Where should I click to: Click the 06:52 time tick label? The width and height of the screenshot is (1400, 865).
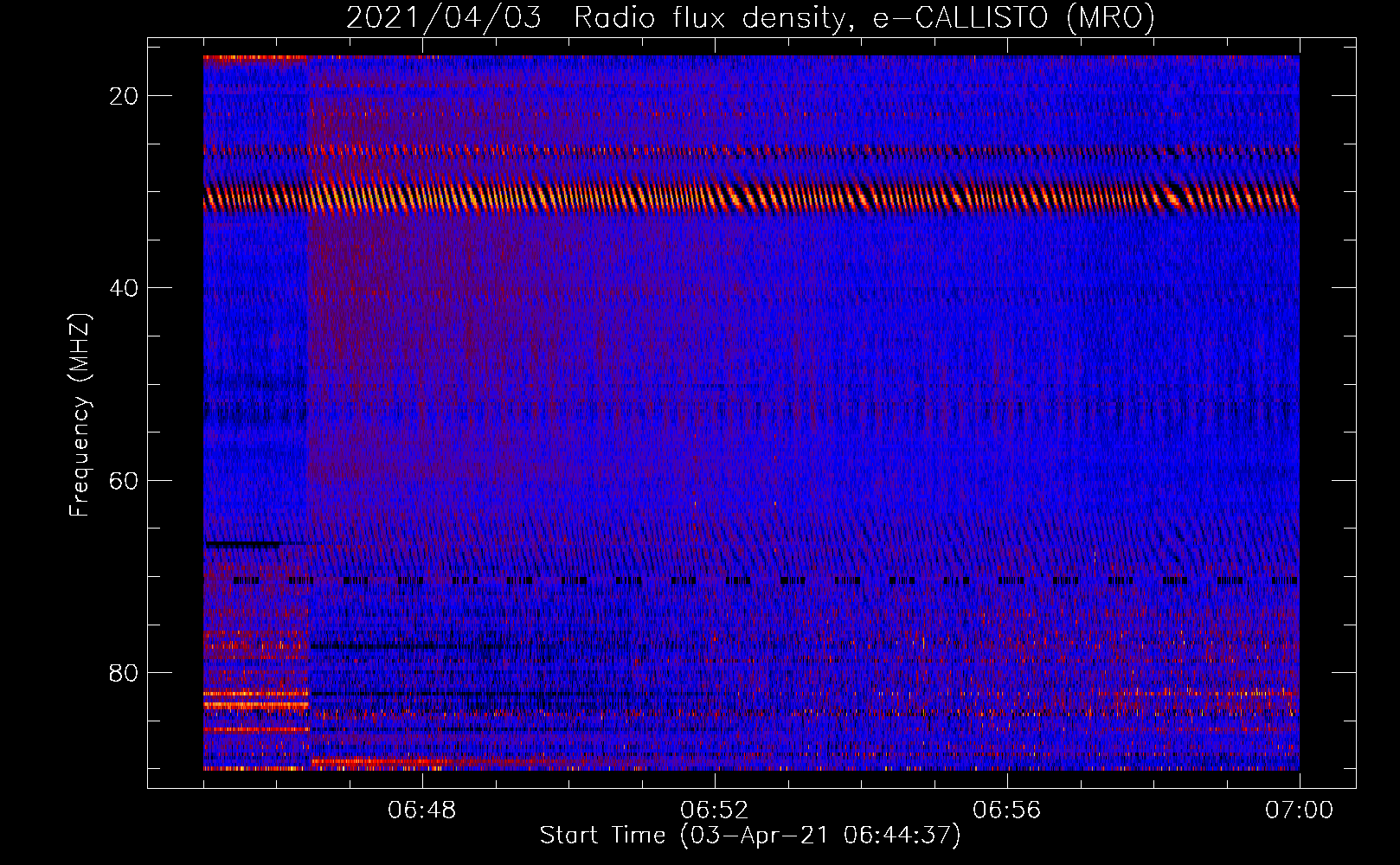(x=715, y=811)
